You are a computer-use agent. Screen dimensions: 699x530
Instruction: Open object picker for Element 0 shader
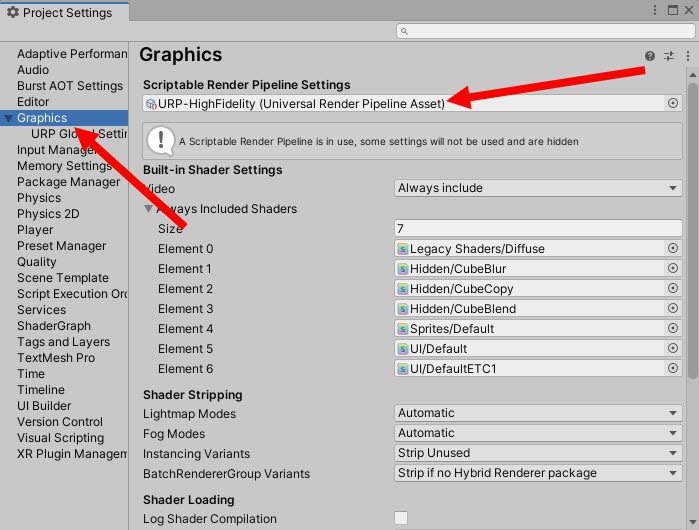(673, 248)
